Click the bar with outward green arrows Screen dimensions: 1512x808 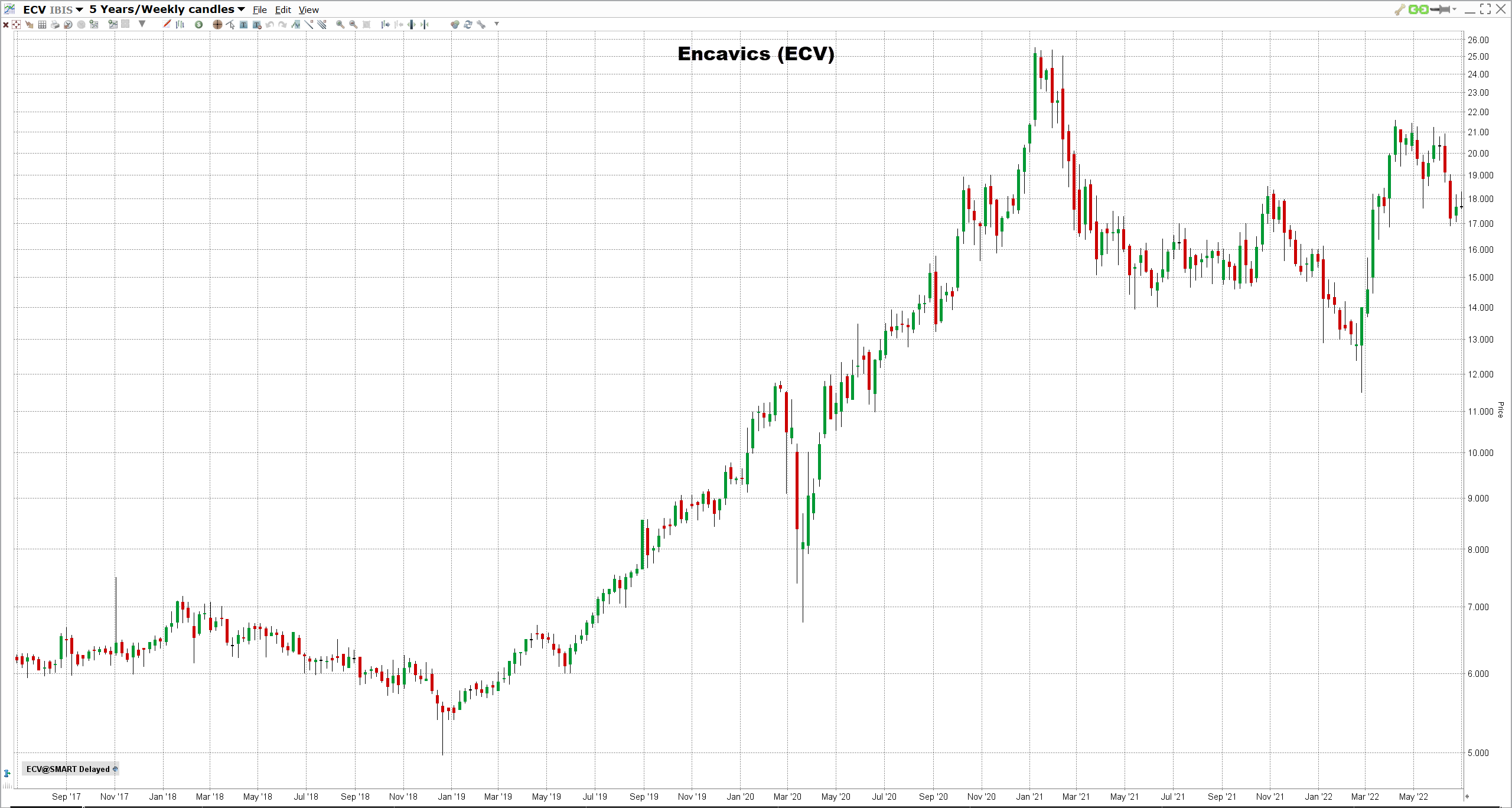tap(412, 24)
